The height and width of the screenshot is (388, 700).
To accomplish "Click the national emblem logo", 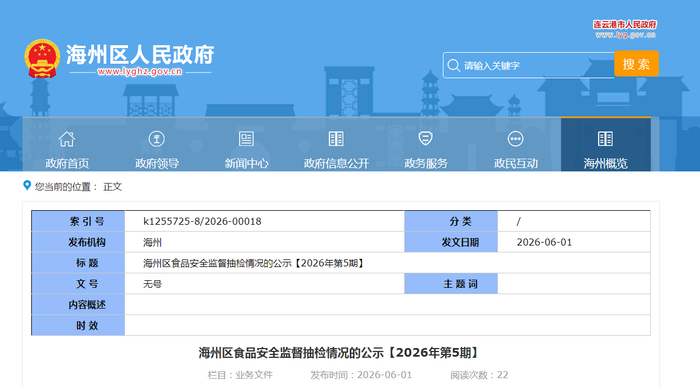I will click(42, 58).
